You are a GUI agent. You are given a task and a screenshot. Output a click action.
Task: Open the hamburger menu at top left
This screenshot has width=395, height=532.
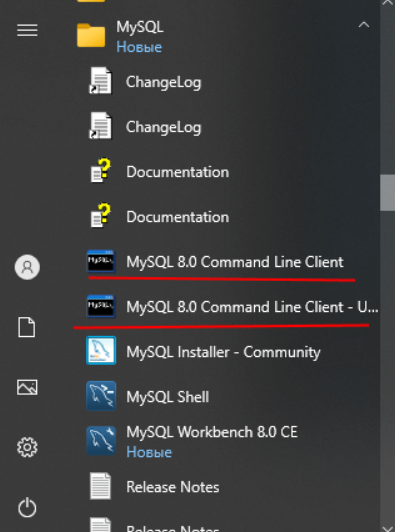pos(27,30)
